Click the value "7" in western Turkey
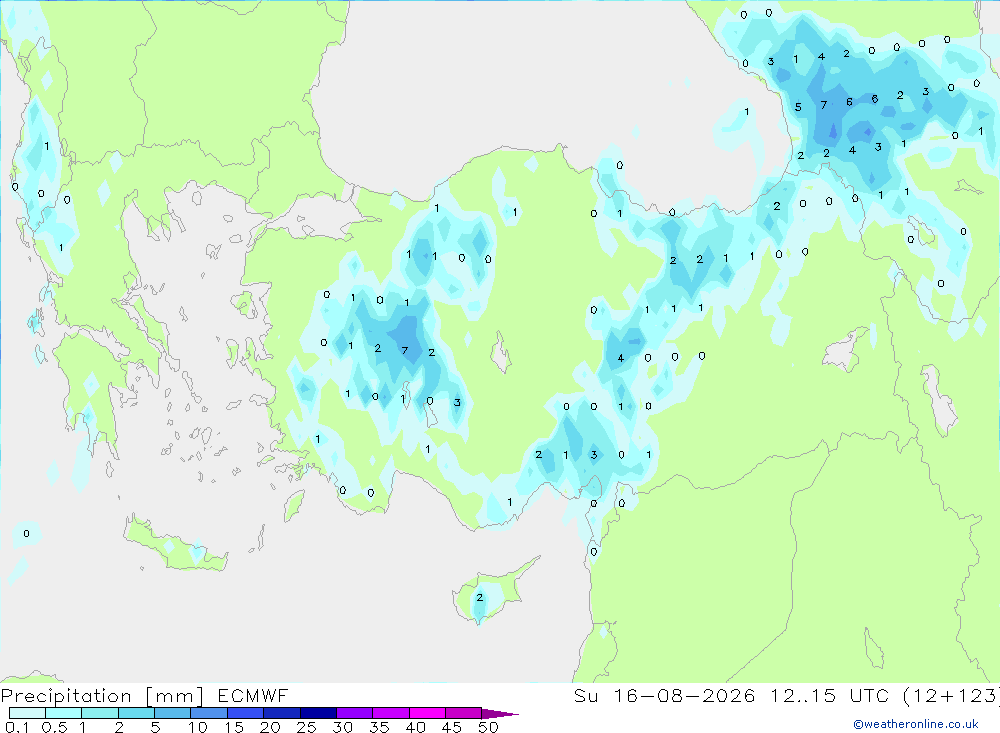1000x733 pixels. pos(404,351)
